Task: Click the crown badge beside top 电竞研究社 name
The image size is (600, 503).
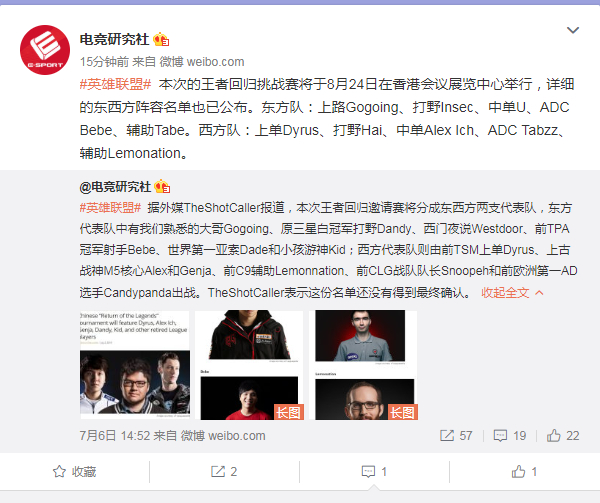Action: tap(161, 39)
